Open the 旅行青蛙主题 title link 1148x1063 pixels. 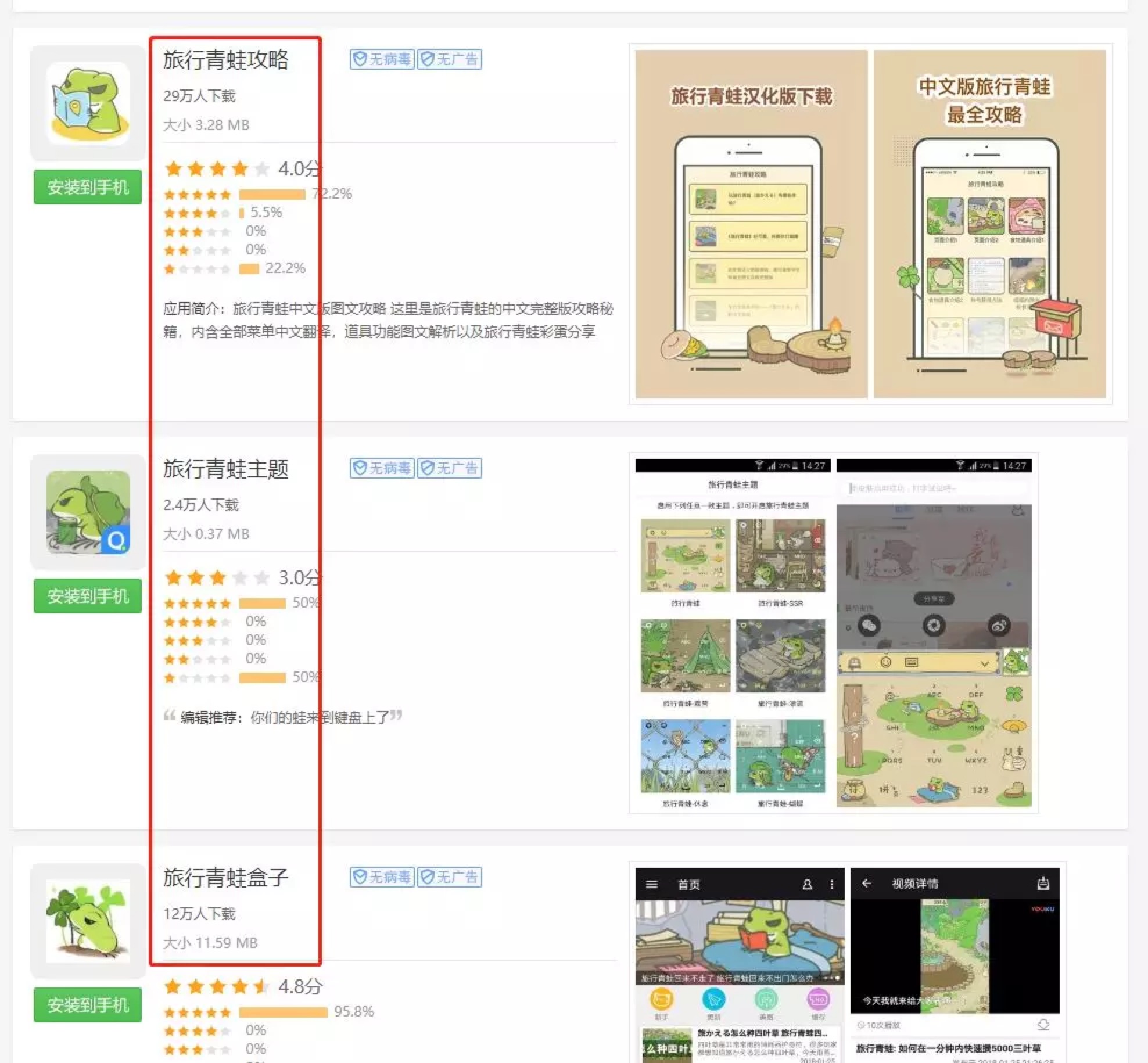225,469
